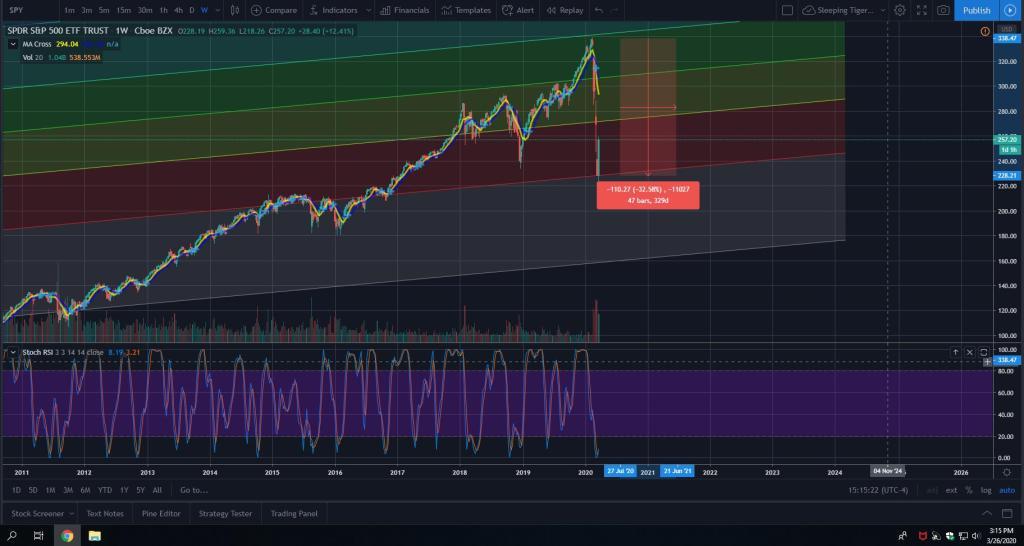Viewport: 1024px width, 546px height.
Task: Open the Pine Editor tab
Action: tap(162, 514)
